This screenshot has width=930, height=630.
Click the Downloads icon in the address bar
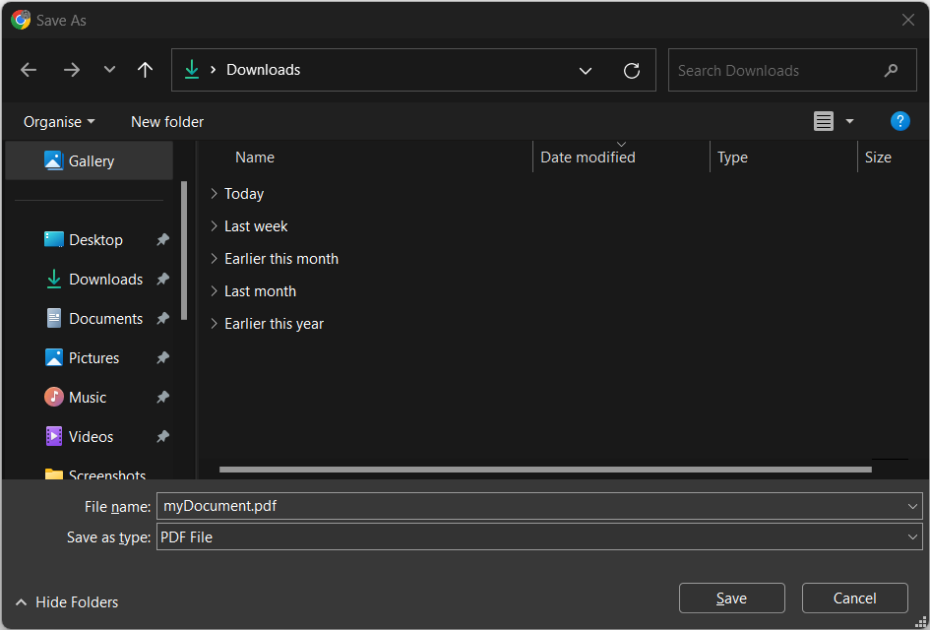pyautogui.click(x=191, y=70)
